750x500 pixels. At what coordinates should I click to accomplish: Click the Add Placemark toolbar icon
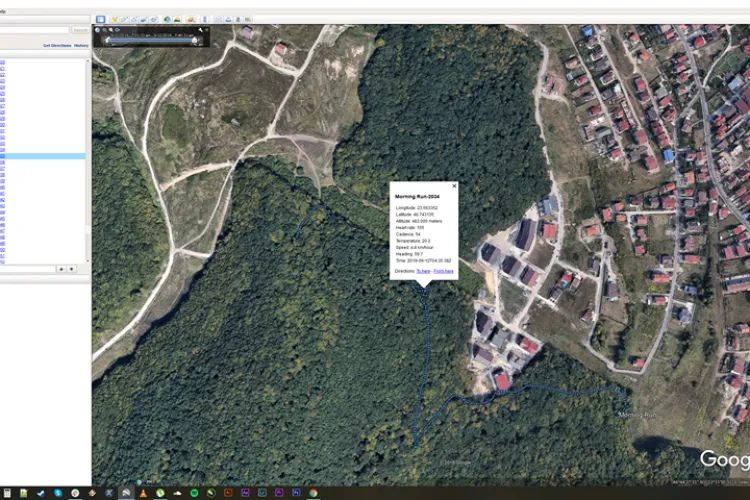tap(114, 19)
